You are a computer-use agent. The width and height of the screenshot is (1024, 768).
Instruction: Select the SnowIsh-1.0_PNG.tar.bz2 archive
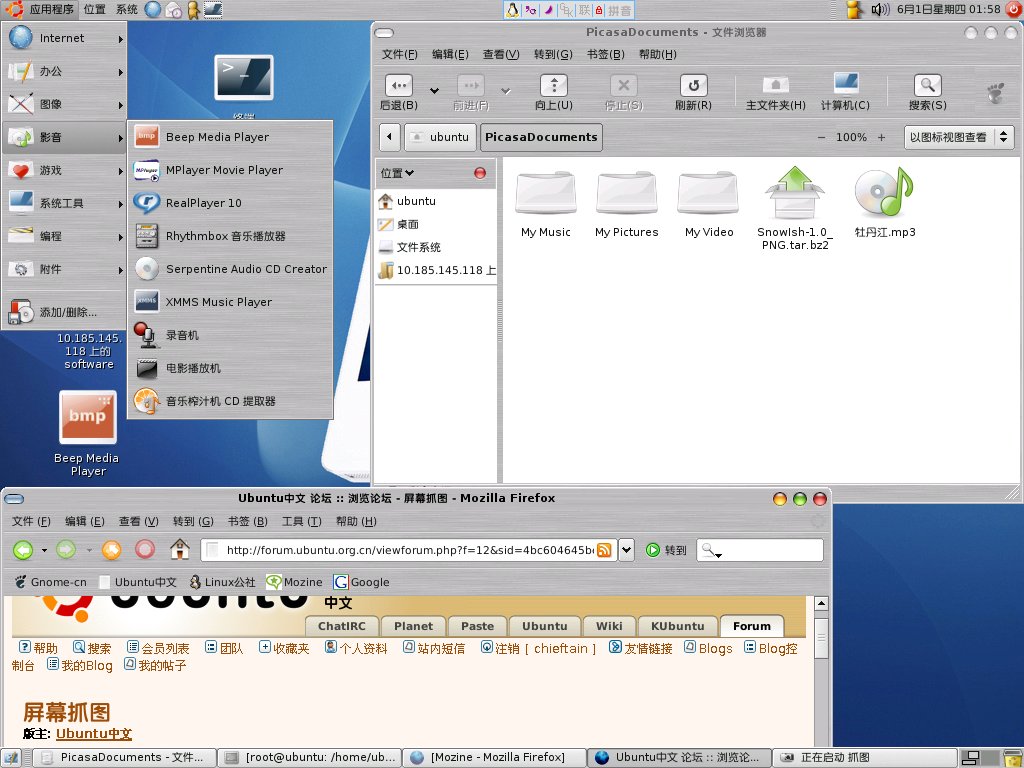(795, 208)
